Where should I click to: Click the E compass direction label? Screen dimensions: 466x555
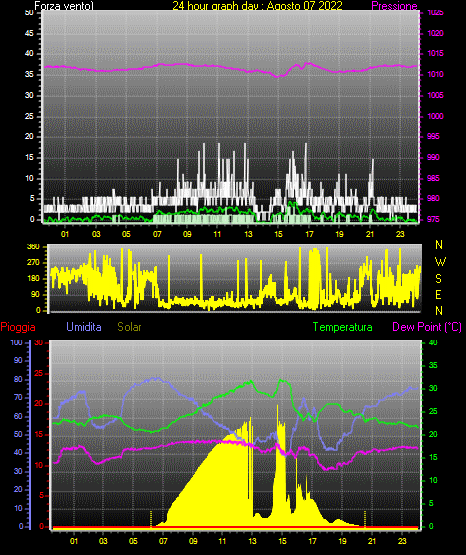(x=438, y=295)
